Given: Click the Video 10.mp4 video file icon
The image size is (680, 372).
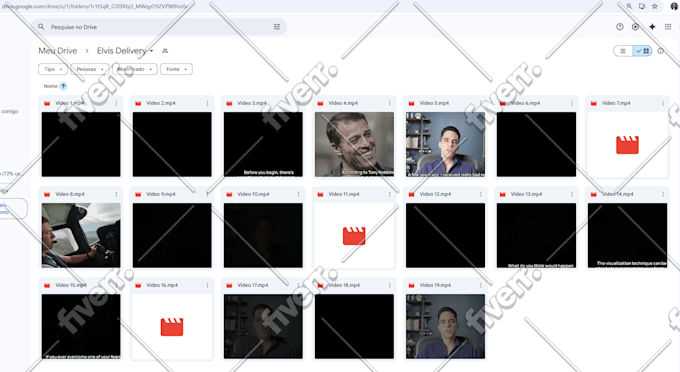Looking at the screenshot, I should click(229, 194).
